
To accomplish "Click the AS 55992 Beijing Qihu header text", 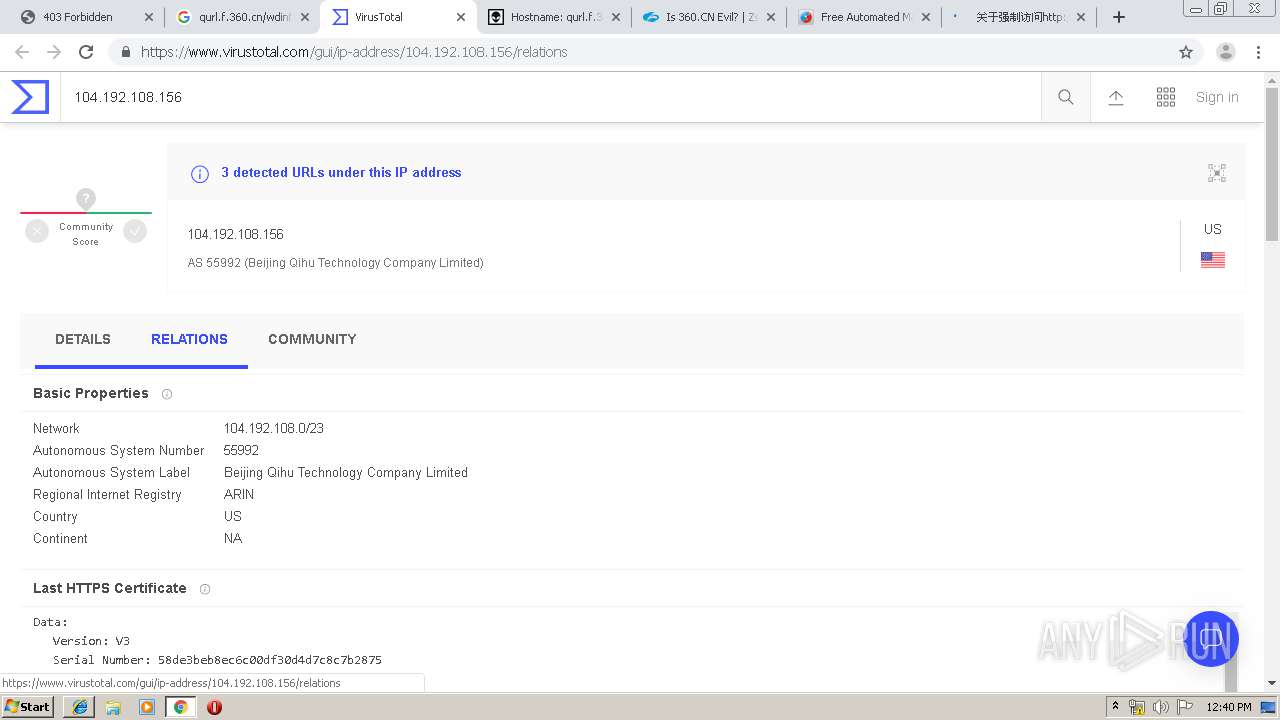I will 336,263.
